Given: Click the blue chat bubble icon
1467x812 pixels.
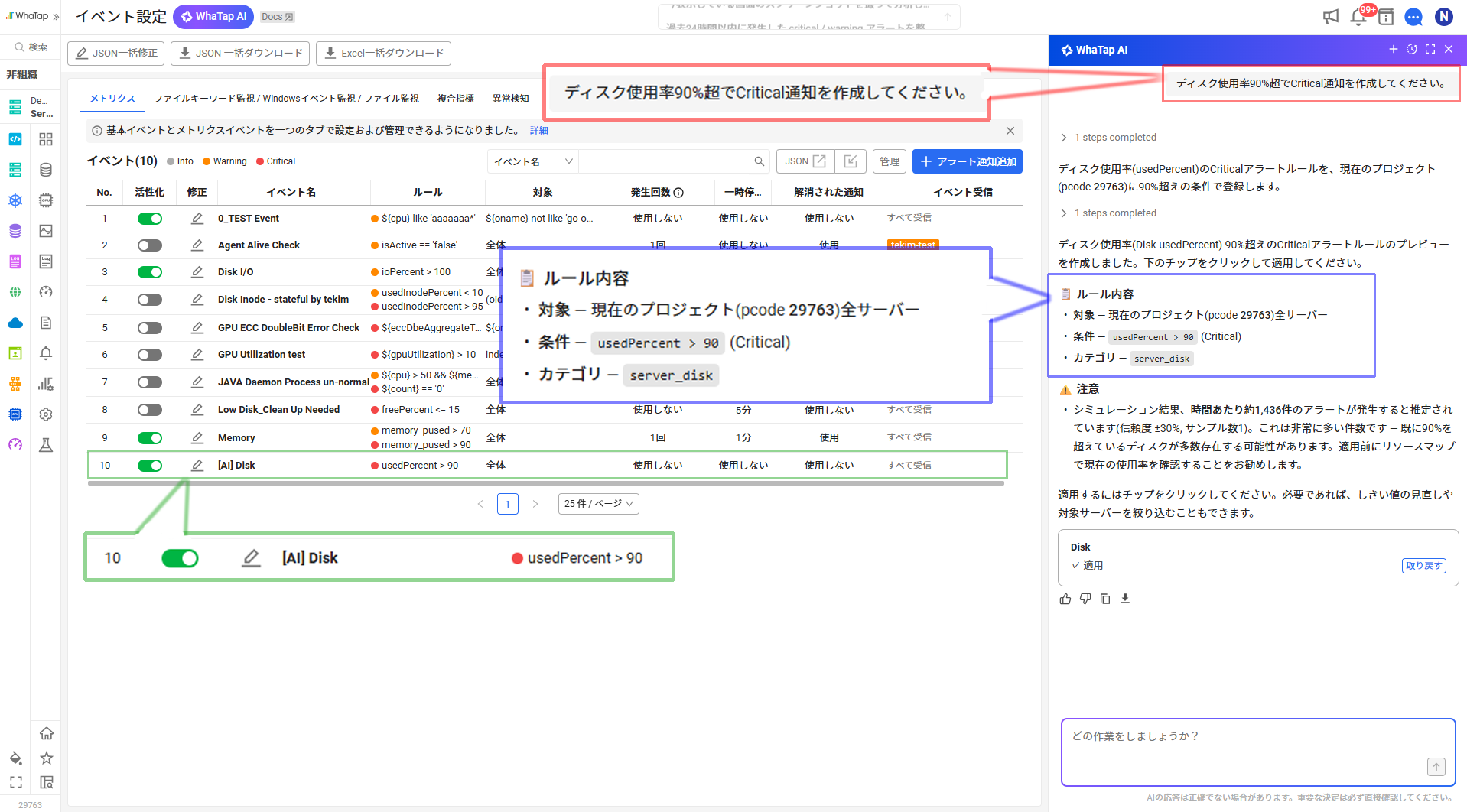Looking at the screenshot, I should pos(1413,17).
